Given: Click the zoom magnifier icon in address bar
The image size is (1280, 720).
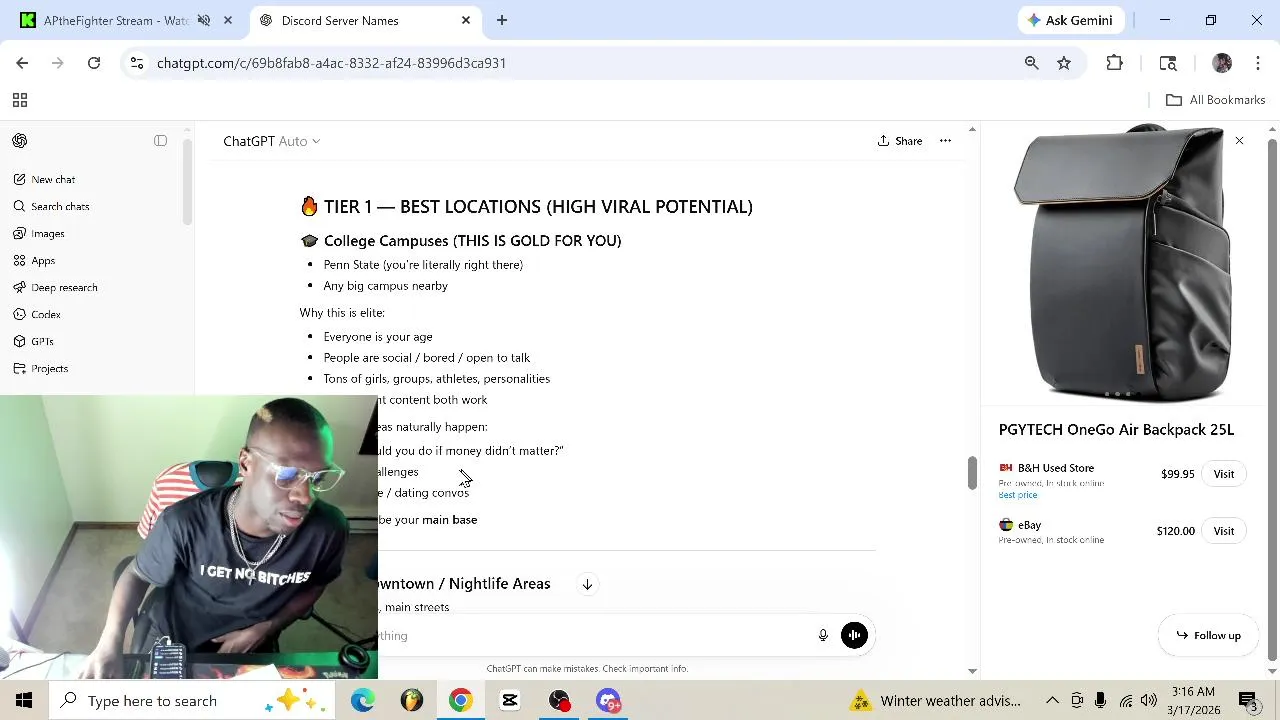Looking at the screenshot, I should (x=1031, y=63).
